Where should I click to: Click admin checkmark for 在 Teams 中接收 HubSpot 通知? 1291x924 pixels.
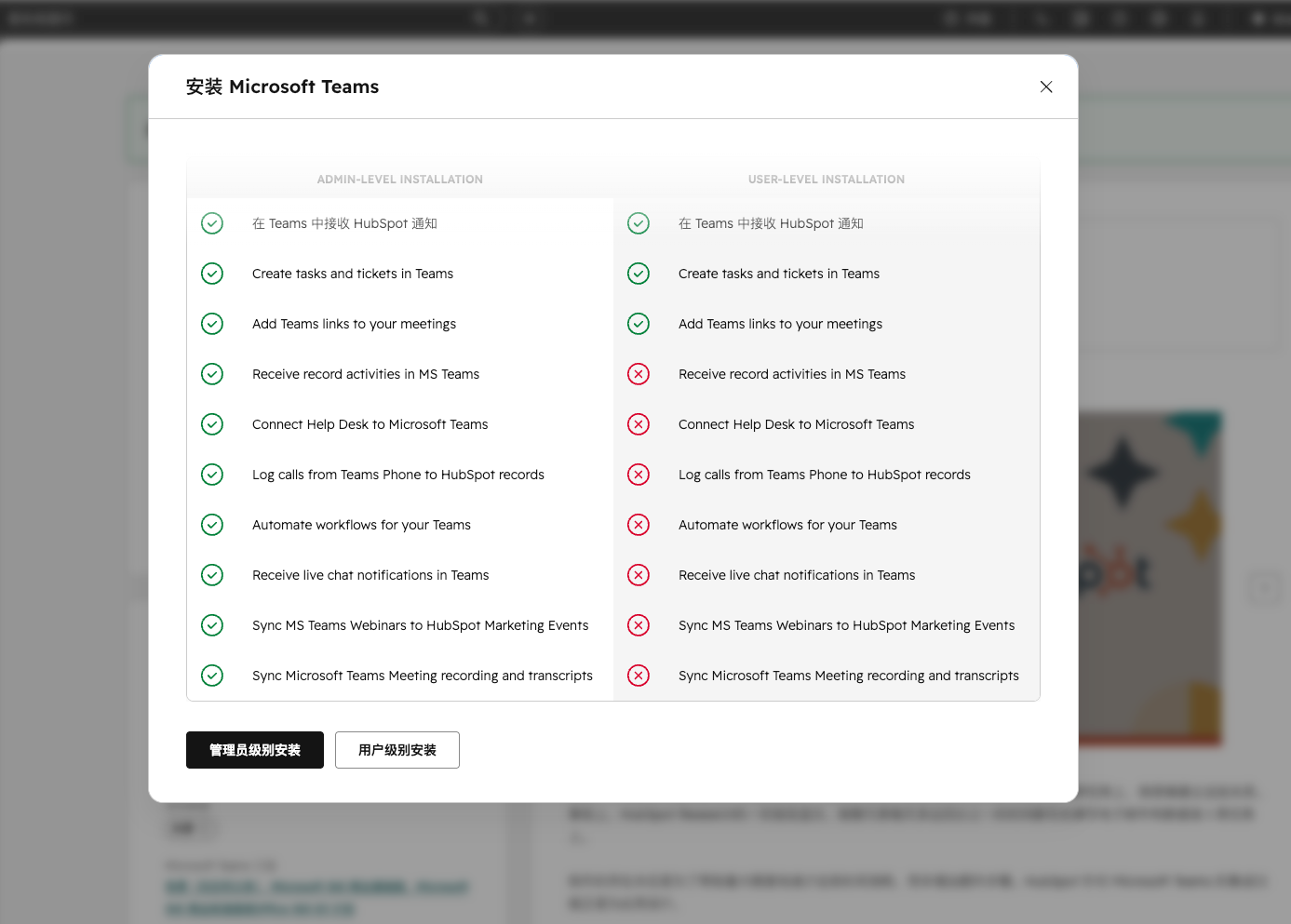tap(212, 223)
